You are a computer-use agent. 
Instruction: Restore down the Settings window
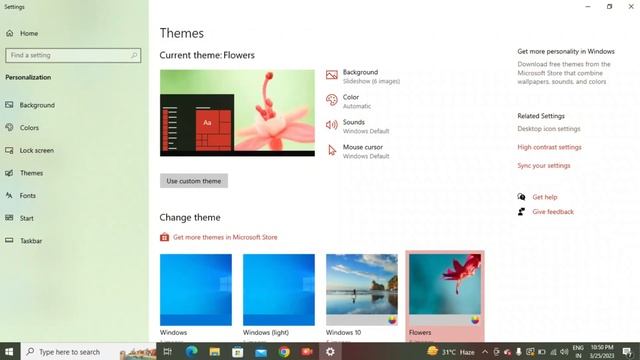pyautogui.click(x=609, y=7)
